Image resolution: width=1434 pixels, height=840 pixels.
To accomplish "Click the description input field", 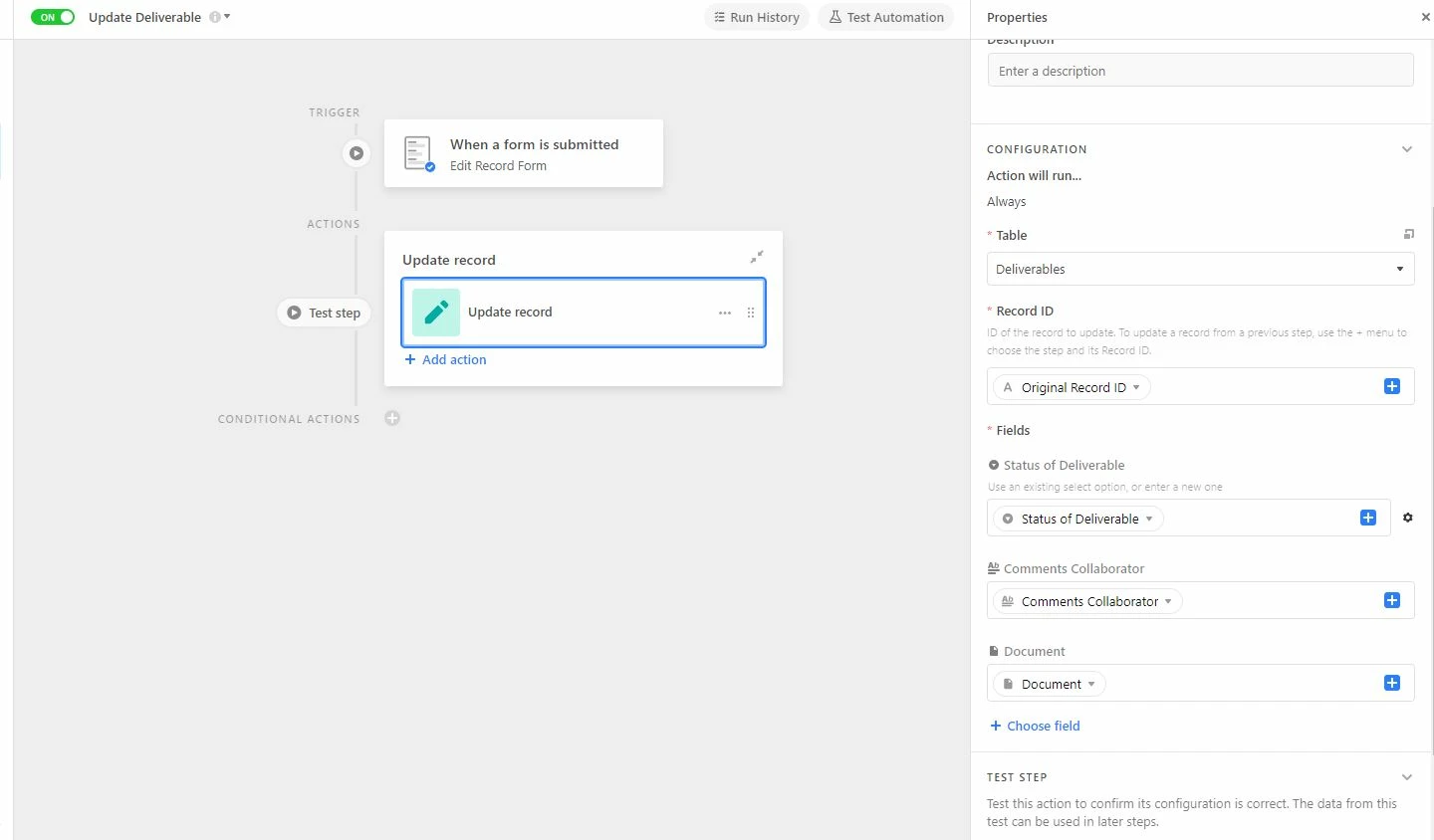I will pyautogui.click(x=1200, y=71).
